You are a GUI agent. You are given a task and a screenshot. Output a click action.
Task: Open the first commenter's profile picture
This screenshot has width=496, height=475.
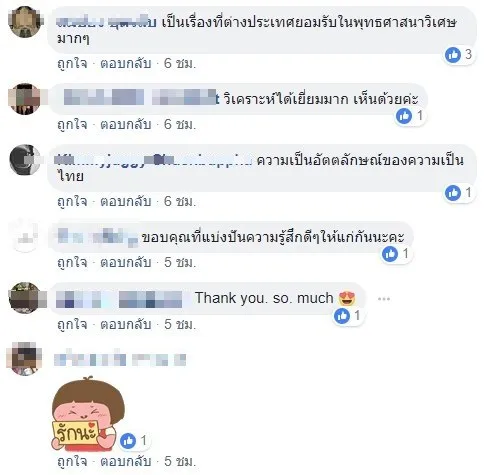click(x=24, y=22)
